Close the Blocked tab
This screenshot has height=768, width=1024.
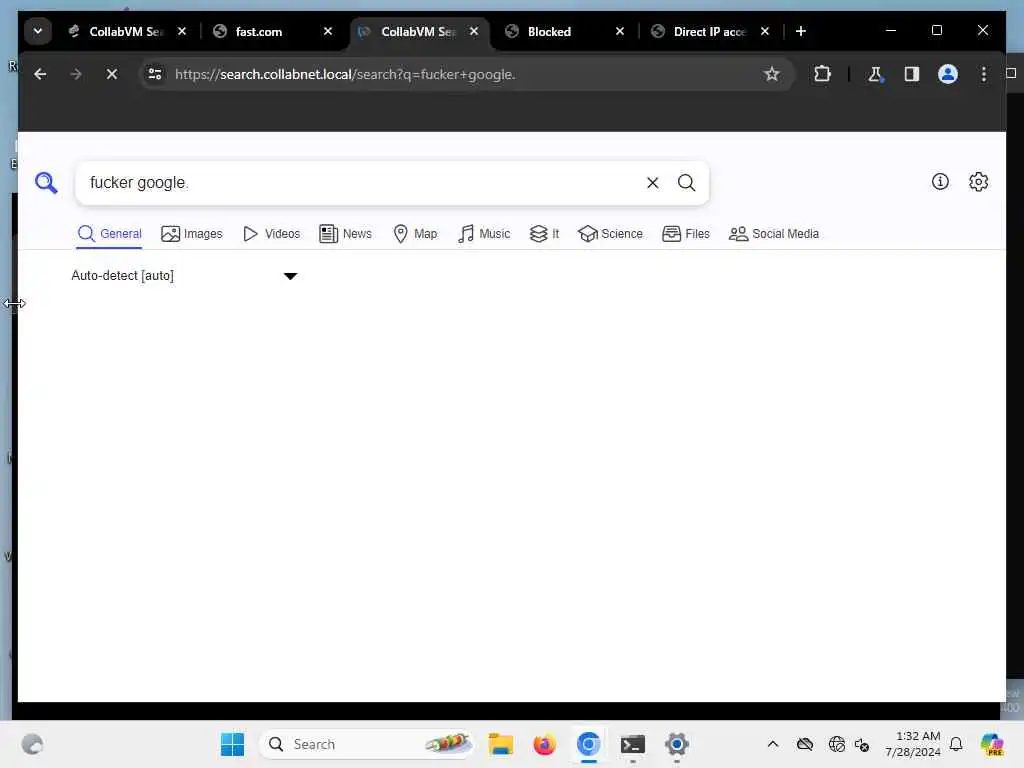(620, 31)
